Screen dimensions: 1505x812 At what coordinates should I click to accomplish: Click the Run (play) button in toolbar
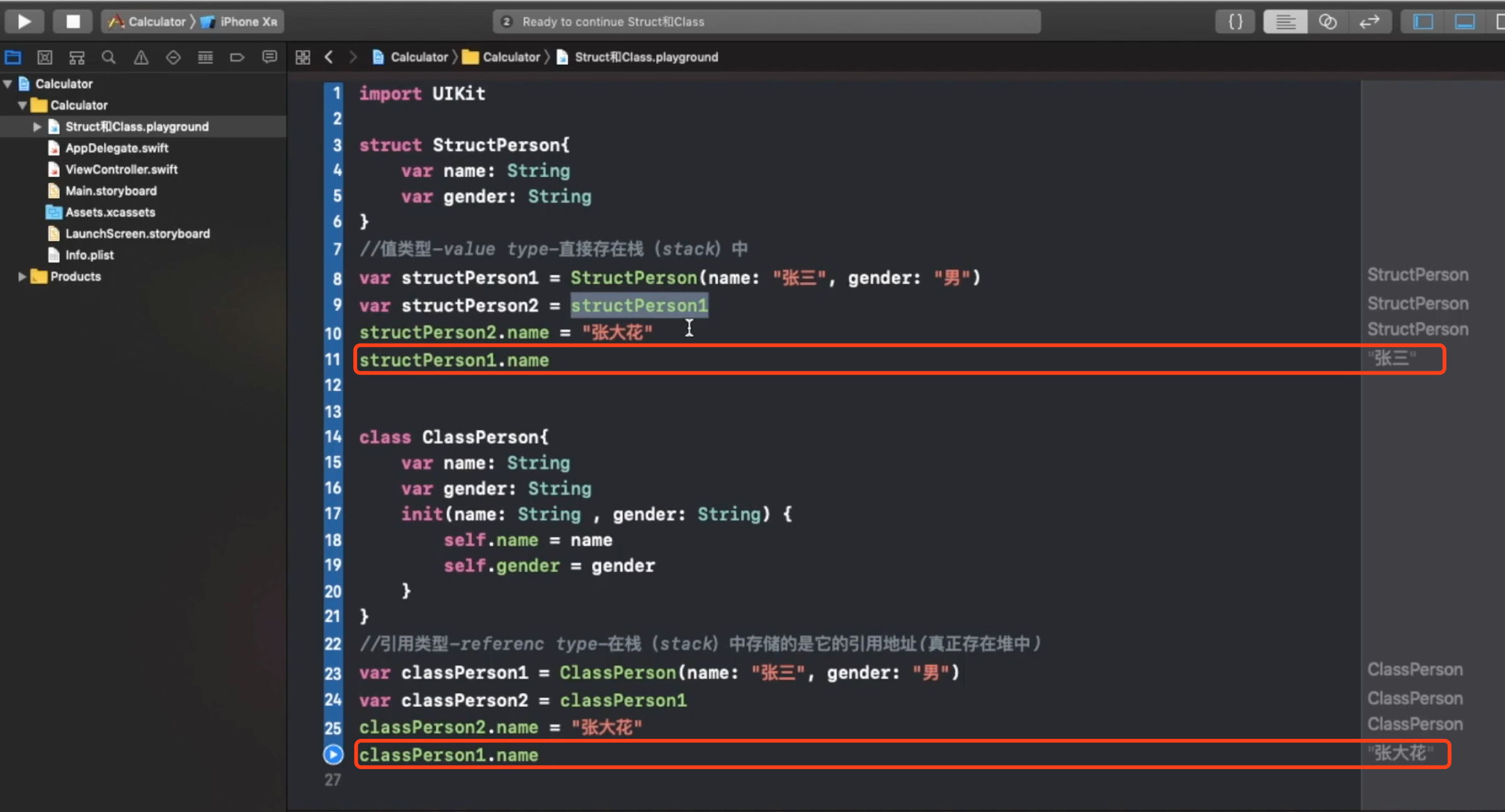24,21
